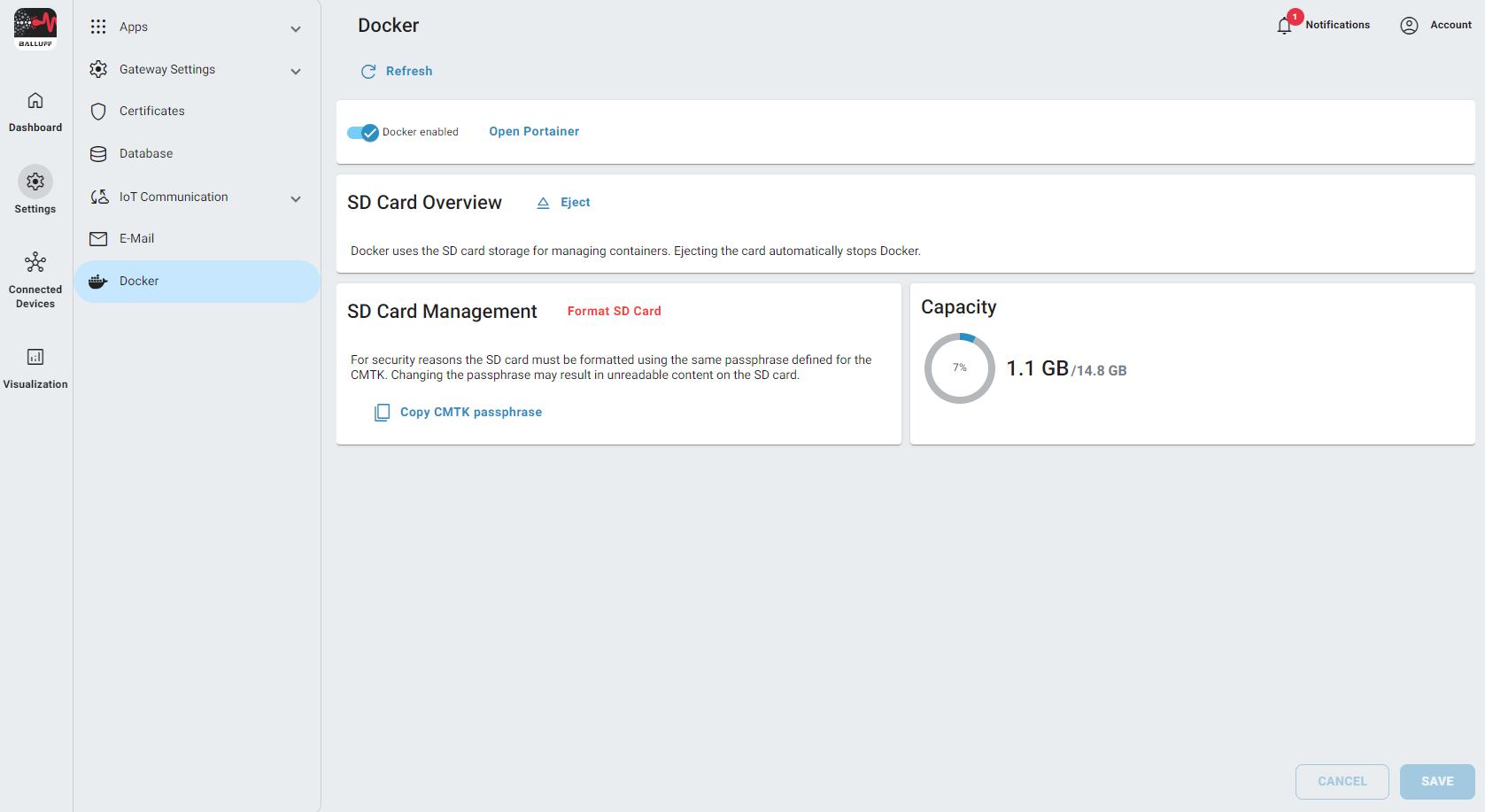Expand the Apps menu chevron
The image size is (1485, 812).
click(296, 29)
